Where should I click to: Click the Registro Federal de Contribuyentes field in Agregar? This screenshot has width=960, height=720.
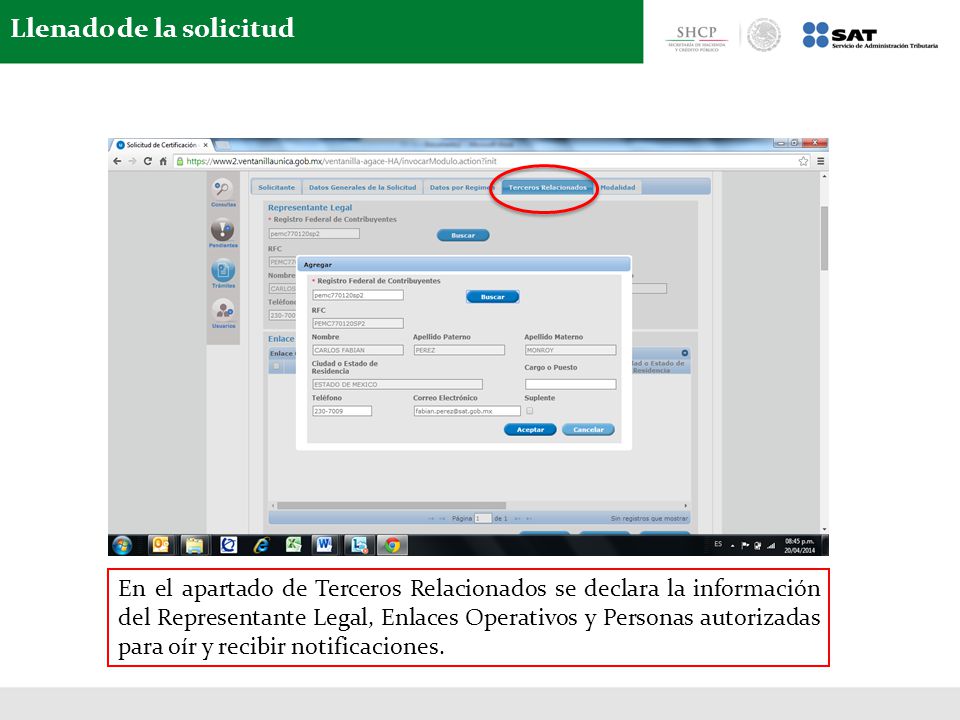[358, 295]
